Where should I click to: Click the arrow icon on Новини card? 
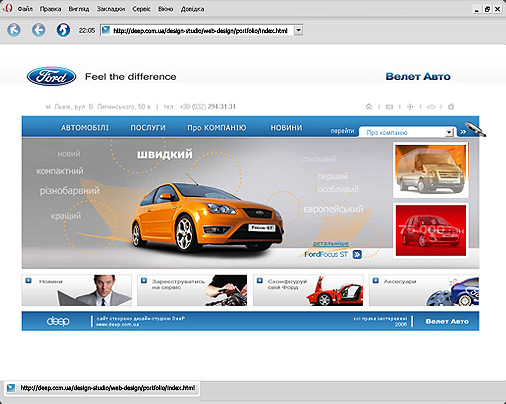click(28, 281)
